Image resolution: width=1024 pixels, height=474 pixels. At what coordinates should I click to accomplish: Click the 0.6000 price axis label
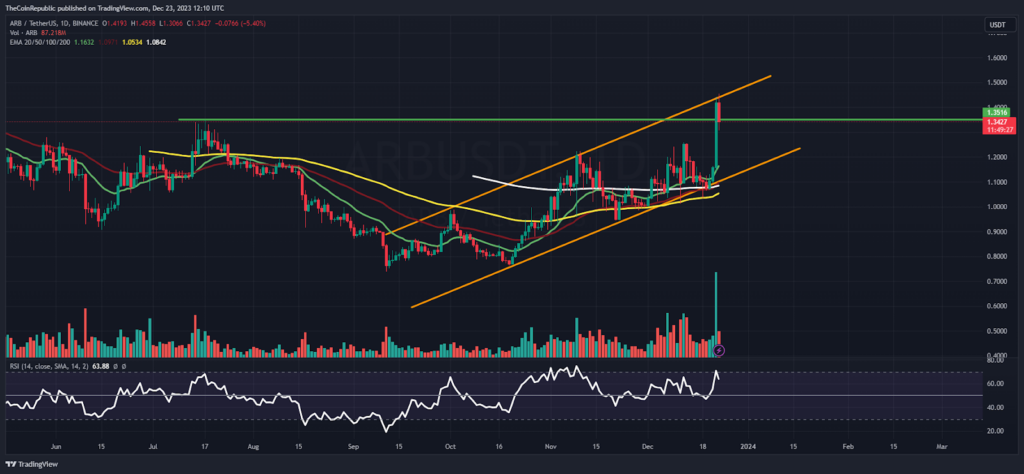[x=997, y=306]
